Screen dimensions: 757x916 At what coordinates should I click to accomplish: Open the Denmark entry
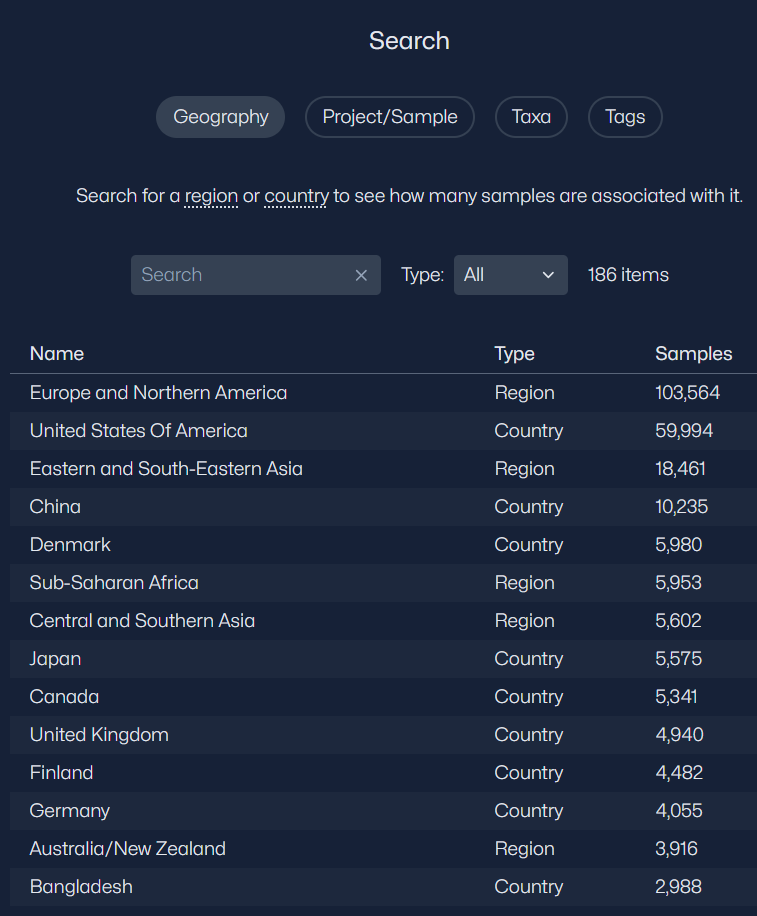pyautogui.click(x=70, y=545)
